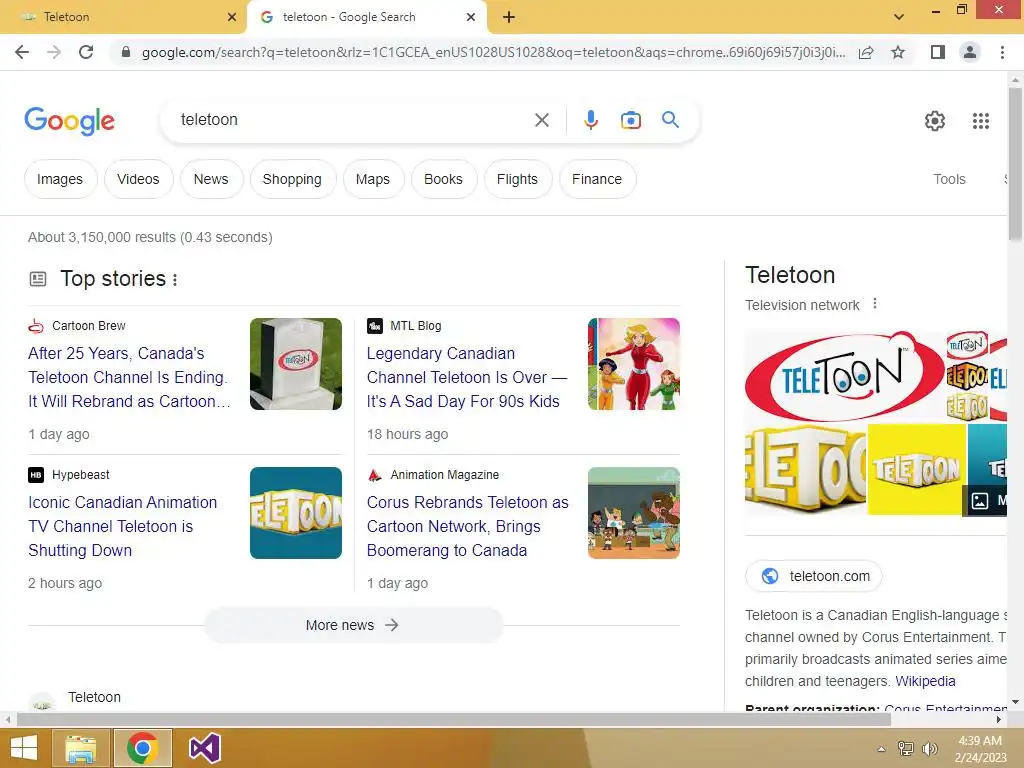This screenshot has height=768, width=1024.
Task: Open the volume control
Action: pyautogui.click(x=929, y=749)
